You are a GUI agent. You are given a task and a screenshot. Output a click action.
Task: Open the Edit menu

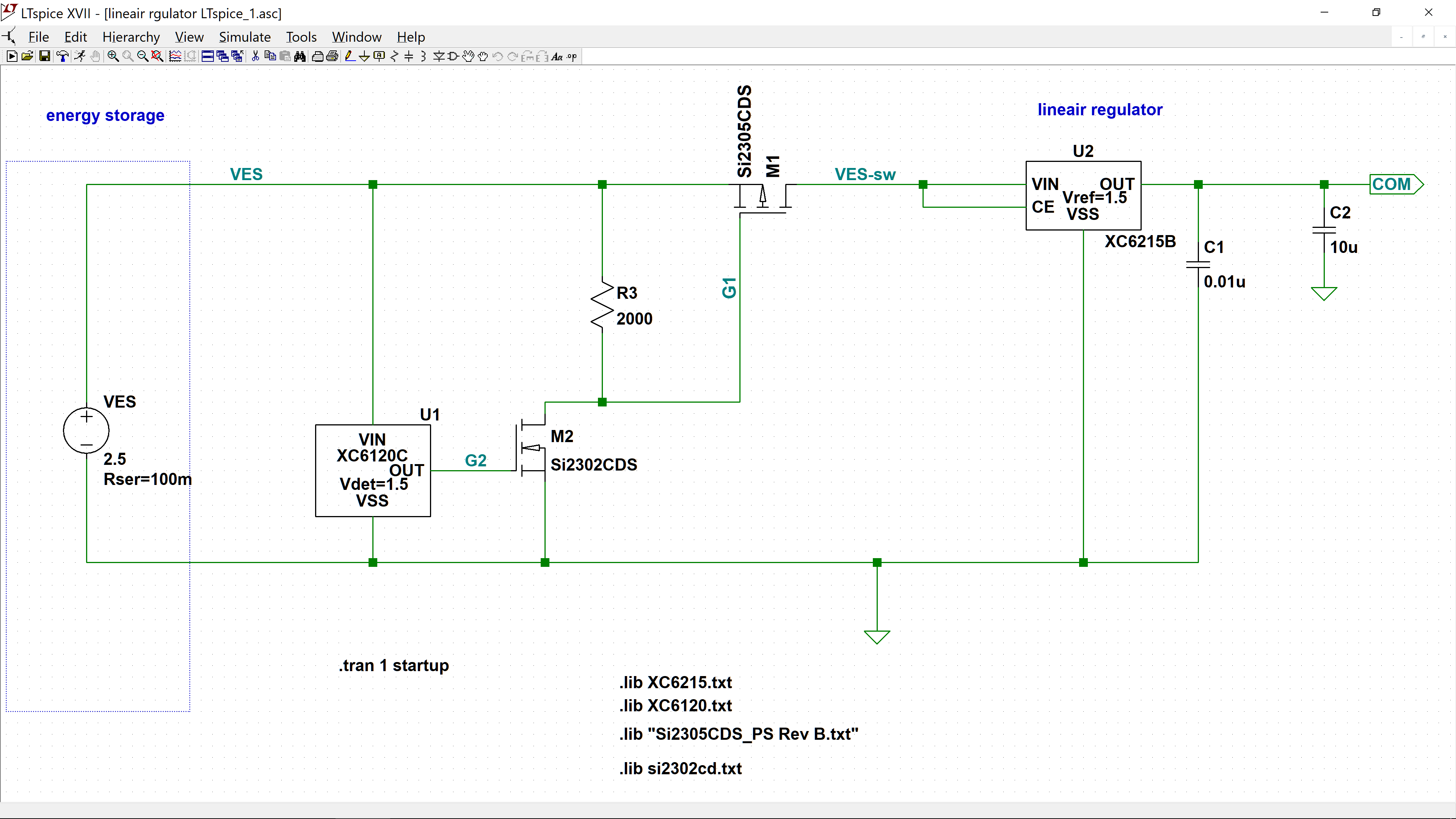tap(75, 37)
